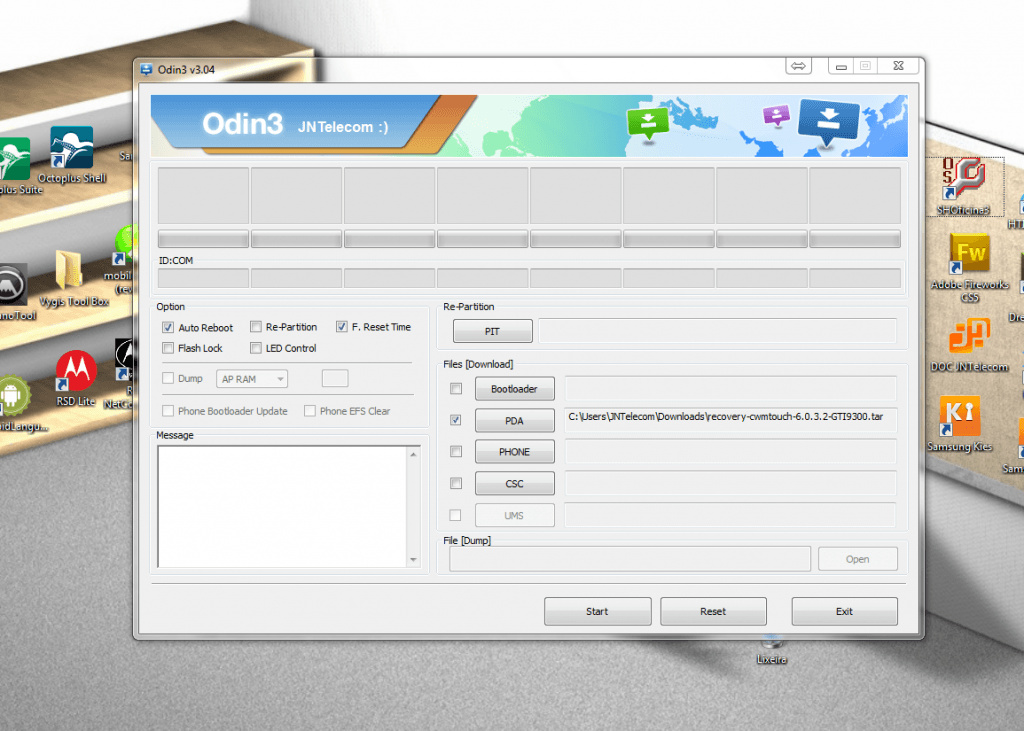Screen dimensions: 1024x731
Task: Click the PIT file path field
Action: pos(718,331)
